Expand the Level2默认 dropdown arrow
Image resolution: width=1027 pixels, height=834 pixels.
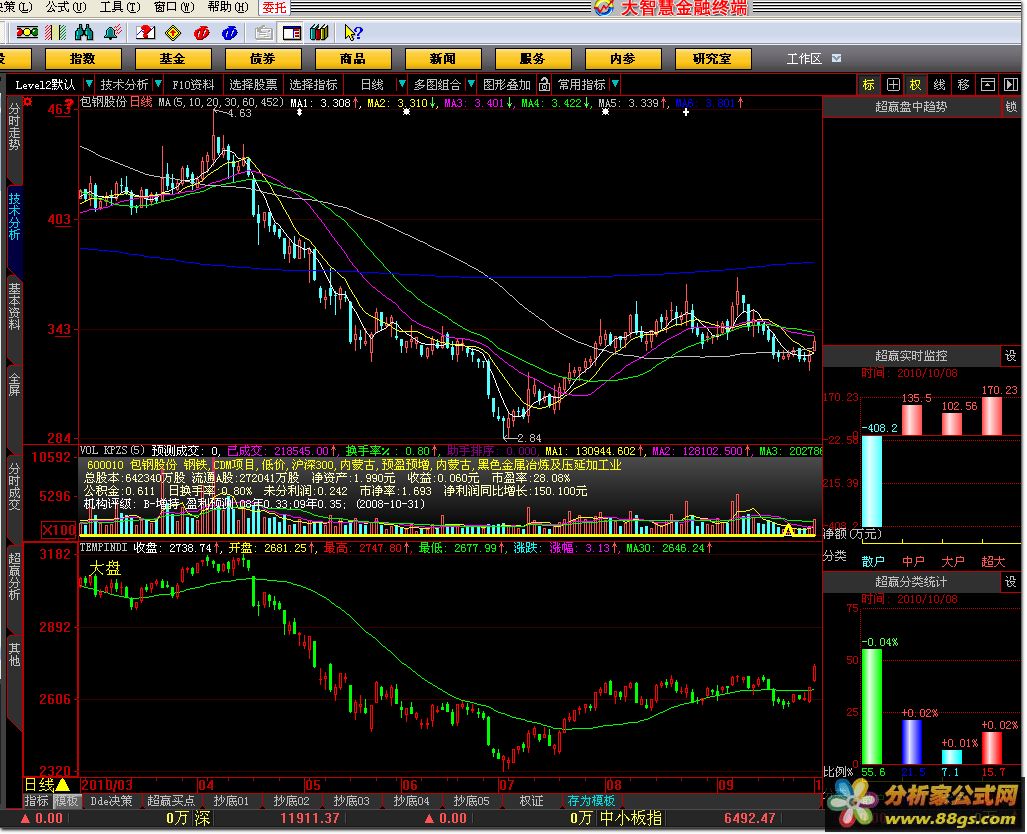tap(88, 85)
